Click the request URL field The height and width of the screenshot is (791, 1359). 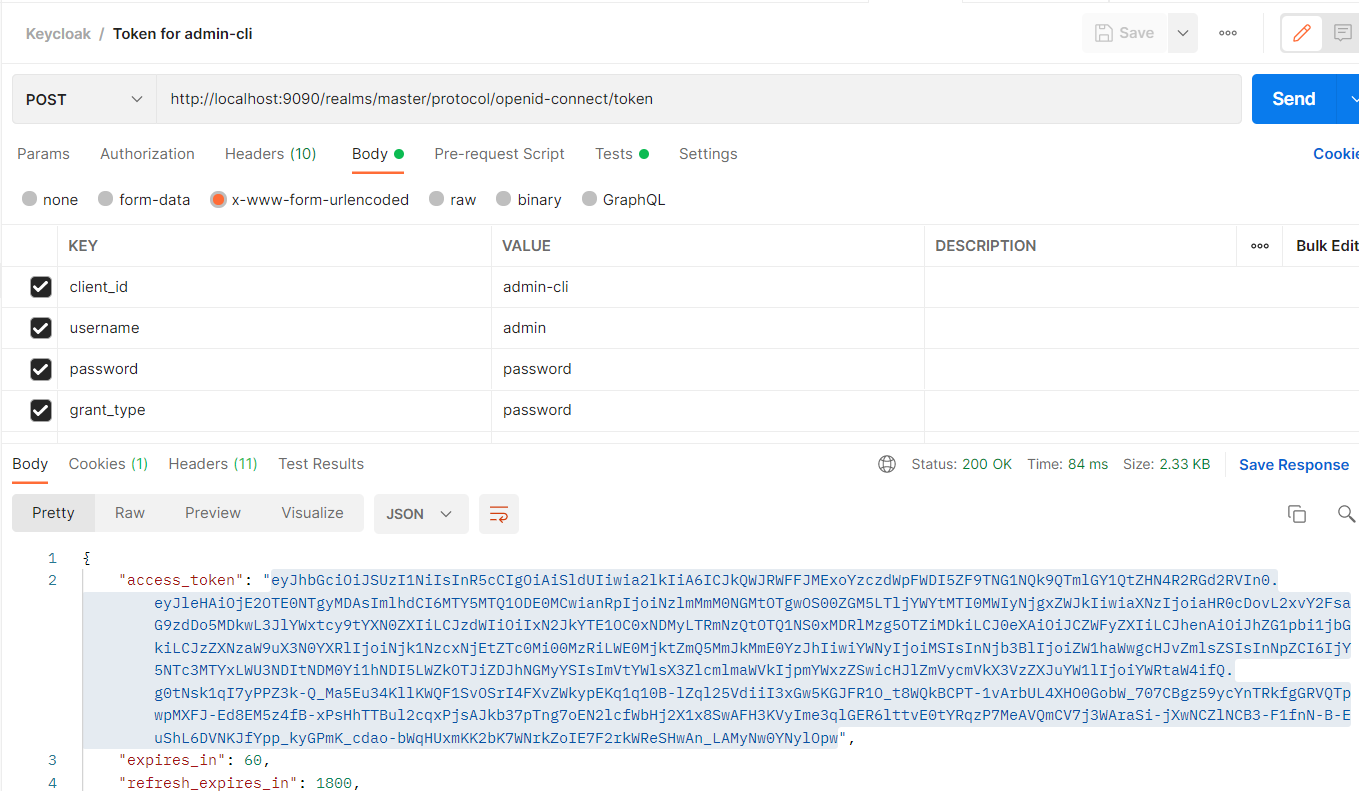pos(699,99)
